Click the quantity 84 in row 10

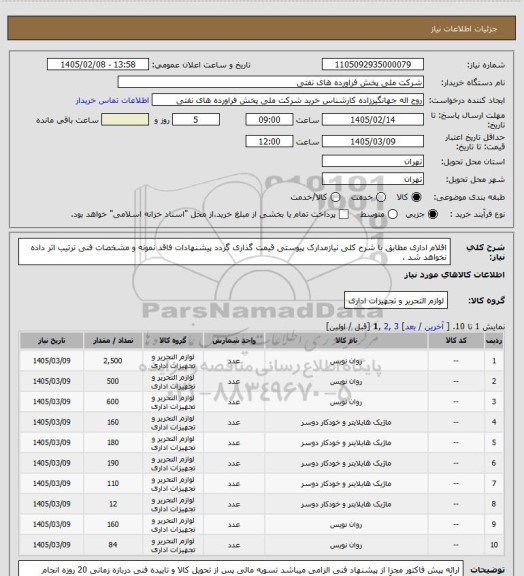tap(113, 545)
